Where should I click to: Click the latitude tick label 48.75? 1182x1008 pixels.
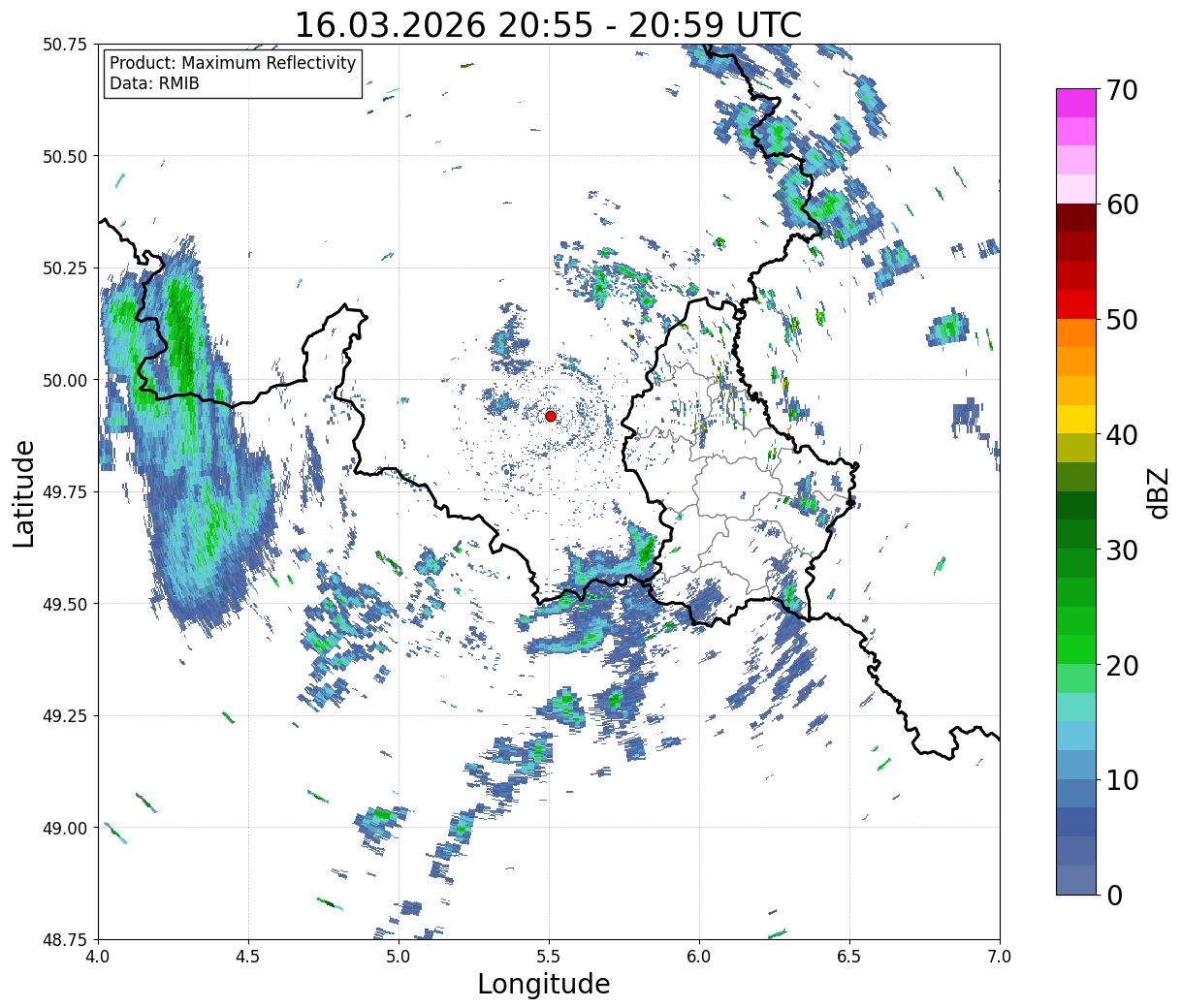point(65,939)
